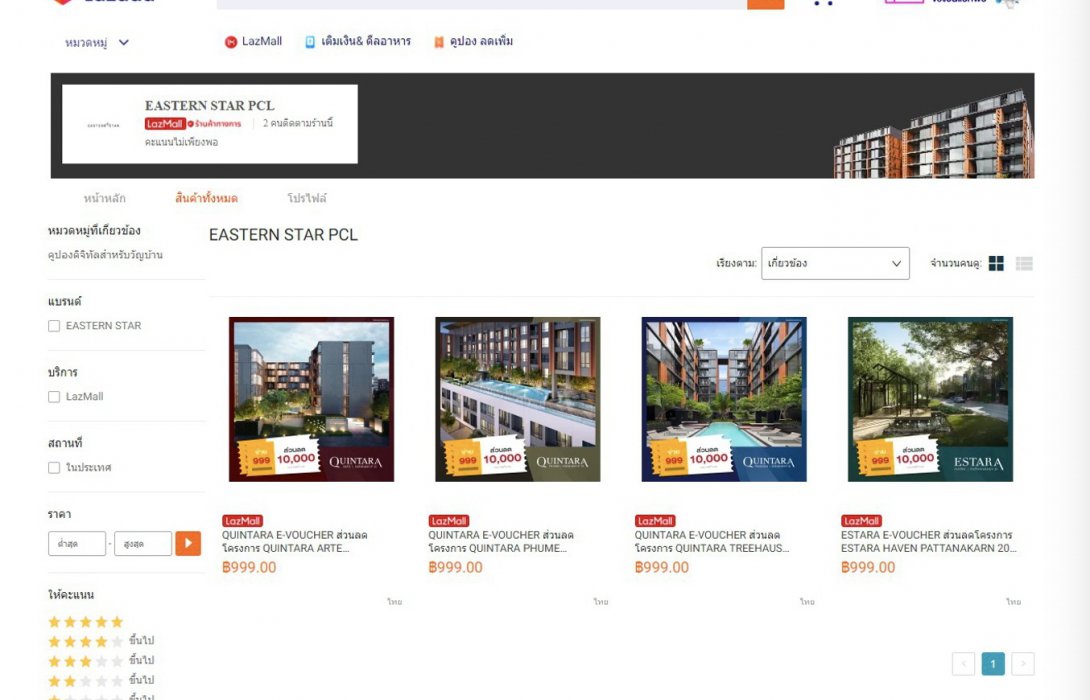Switch to list view layout
Viewport: 1090px width, 700px height.
click(x=1024, y=263)
